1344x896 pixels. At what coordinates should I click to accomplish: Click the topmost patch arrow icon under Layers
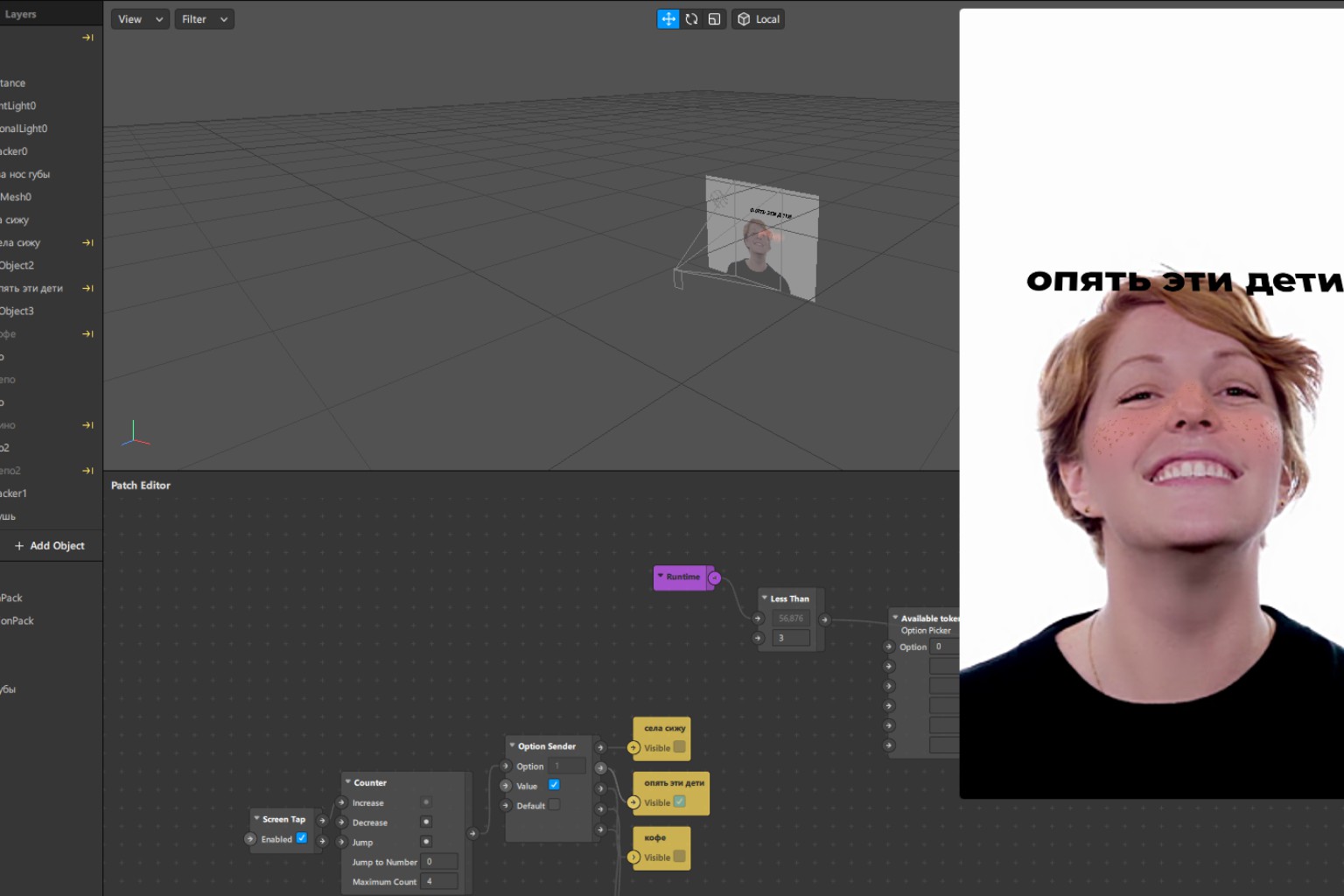coord(87,38)
